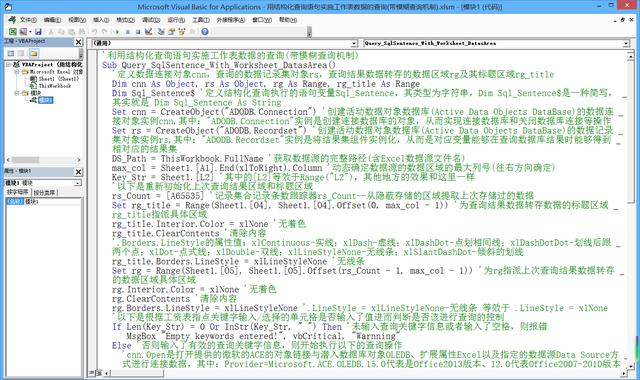
Task: Open the 调试(D) menu
Action: 151,20
